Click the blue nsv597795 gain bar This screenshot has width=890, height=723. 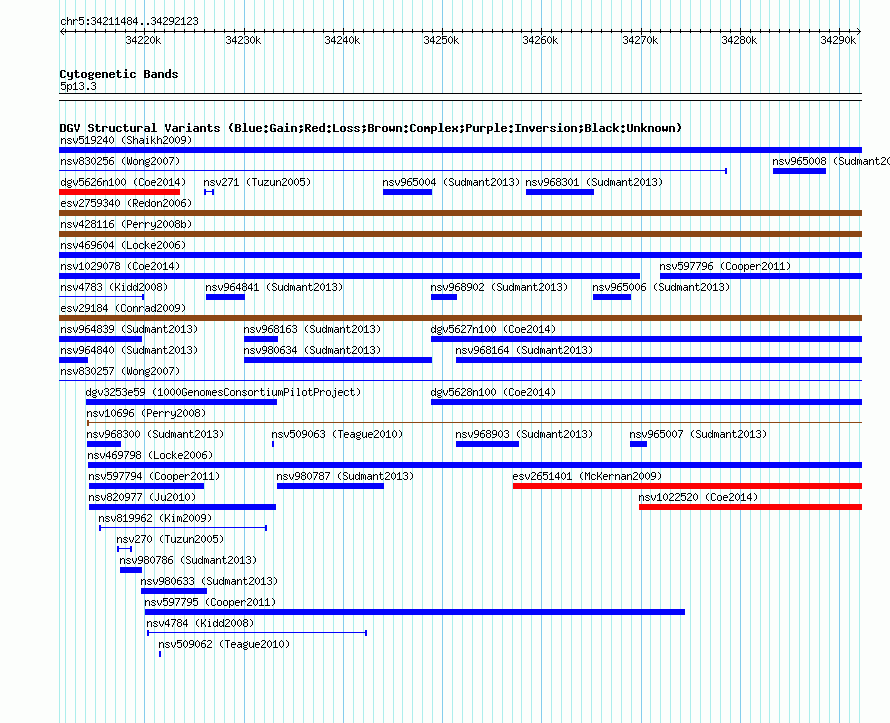(415, 612)
